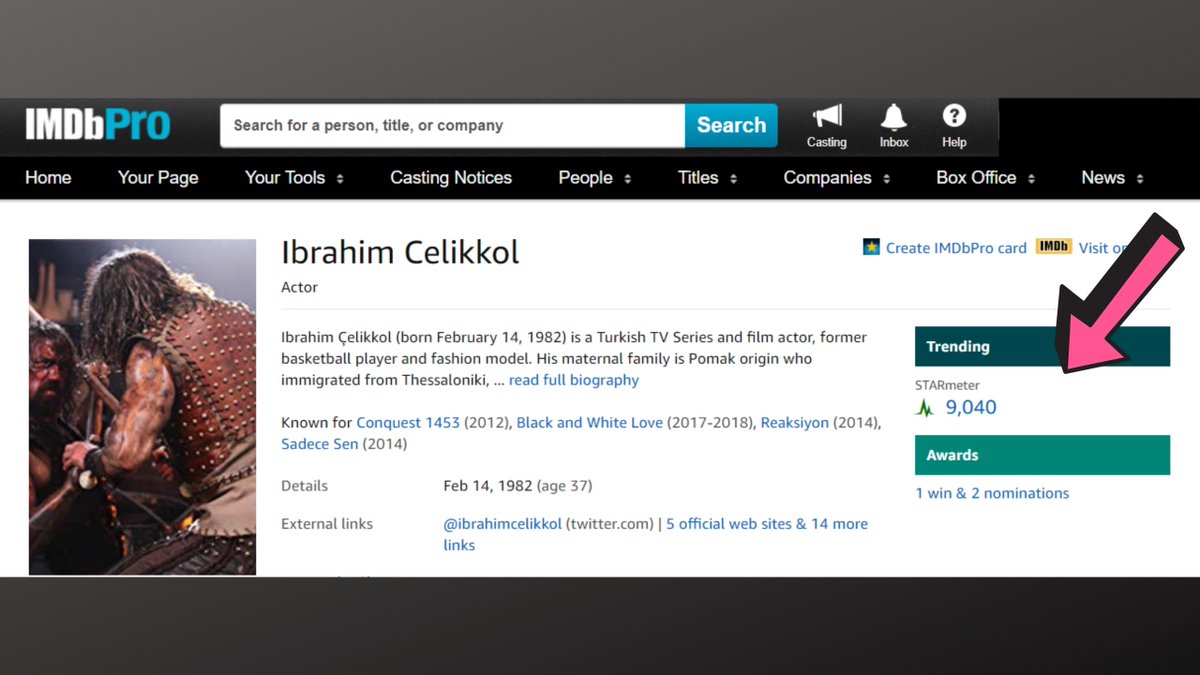Open the Casting megaphone icon
Image resolution: width=1200 pixels, height=675 pixels.
827,116
